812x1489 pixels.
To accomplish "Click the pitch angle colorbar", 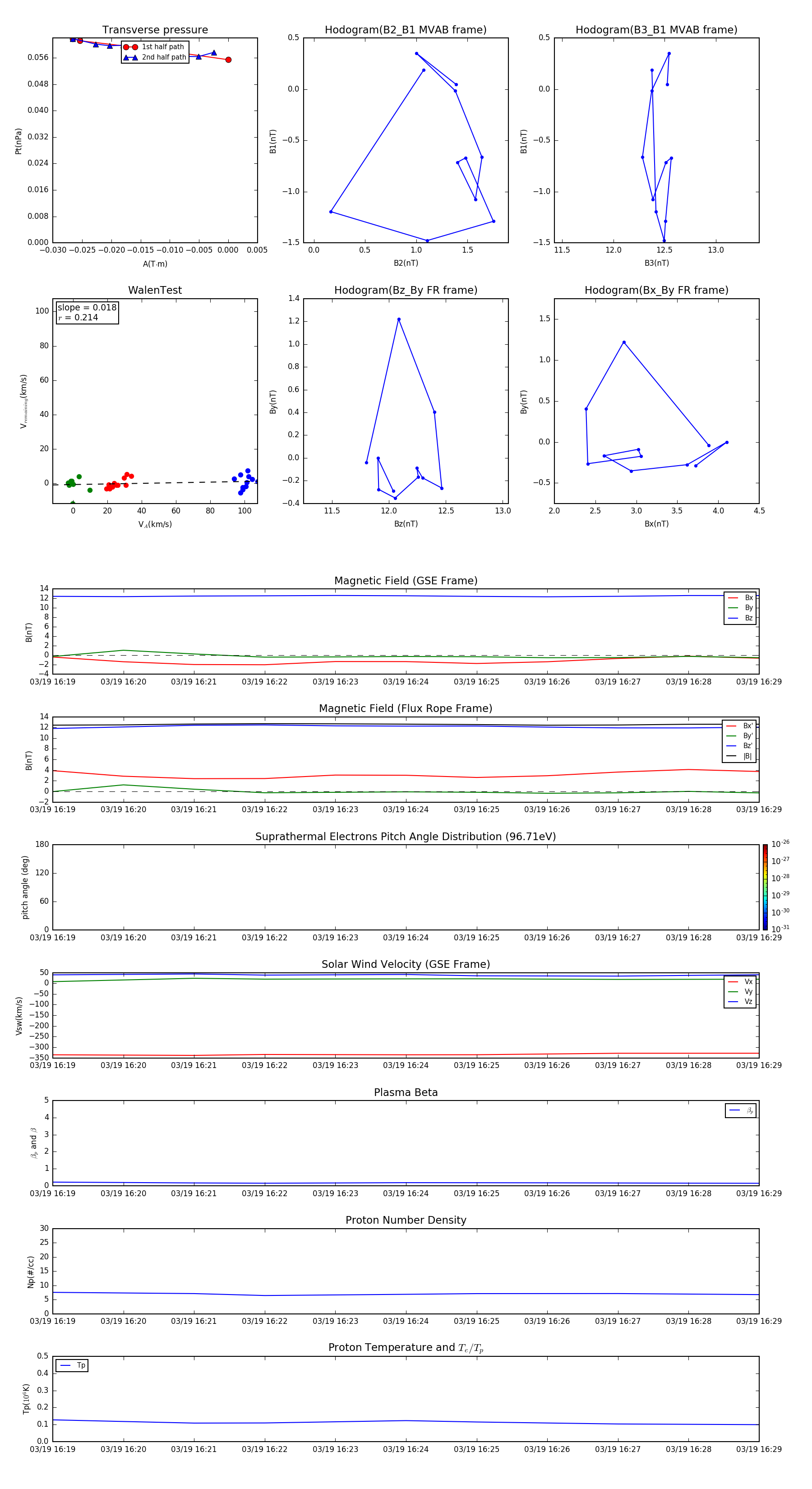I will tap(765, 887).
